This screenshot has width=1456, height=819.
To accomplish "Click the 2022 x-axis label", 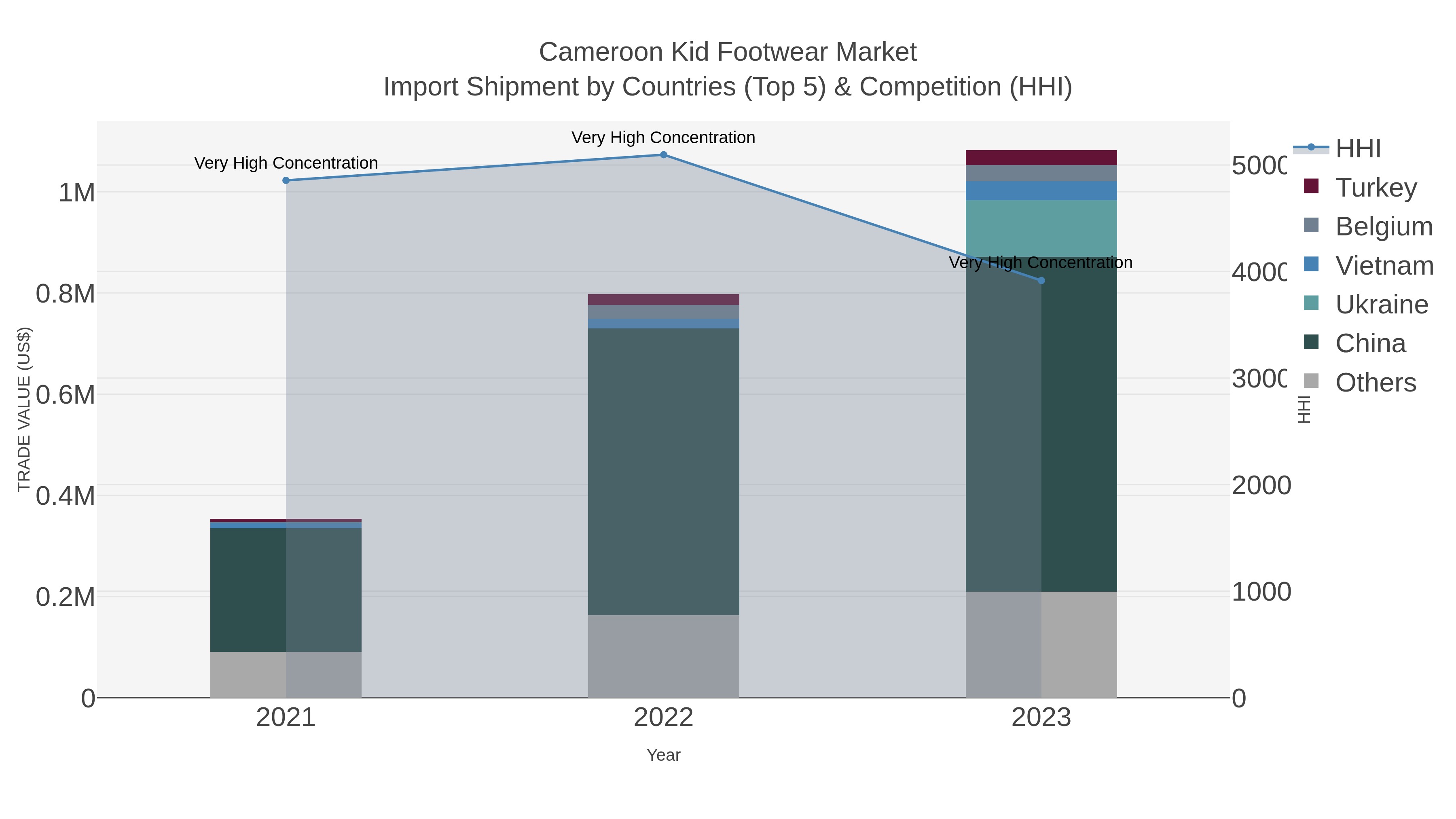I will tap(664, 718).
